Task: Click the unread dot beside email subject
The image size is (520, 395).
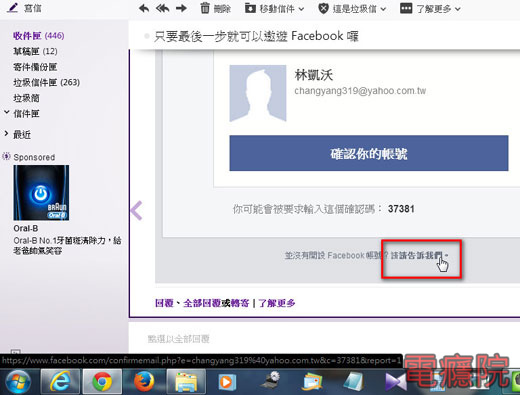Action: click(147, 36)
